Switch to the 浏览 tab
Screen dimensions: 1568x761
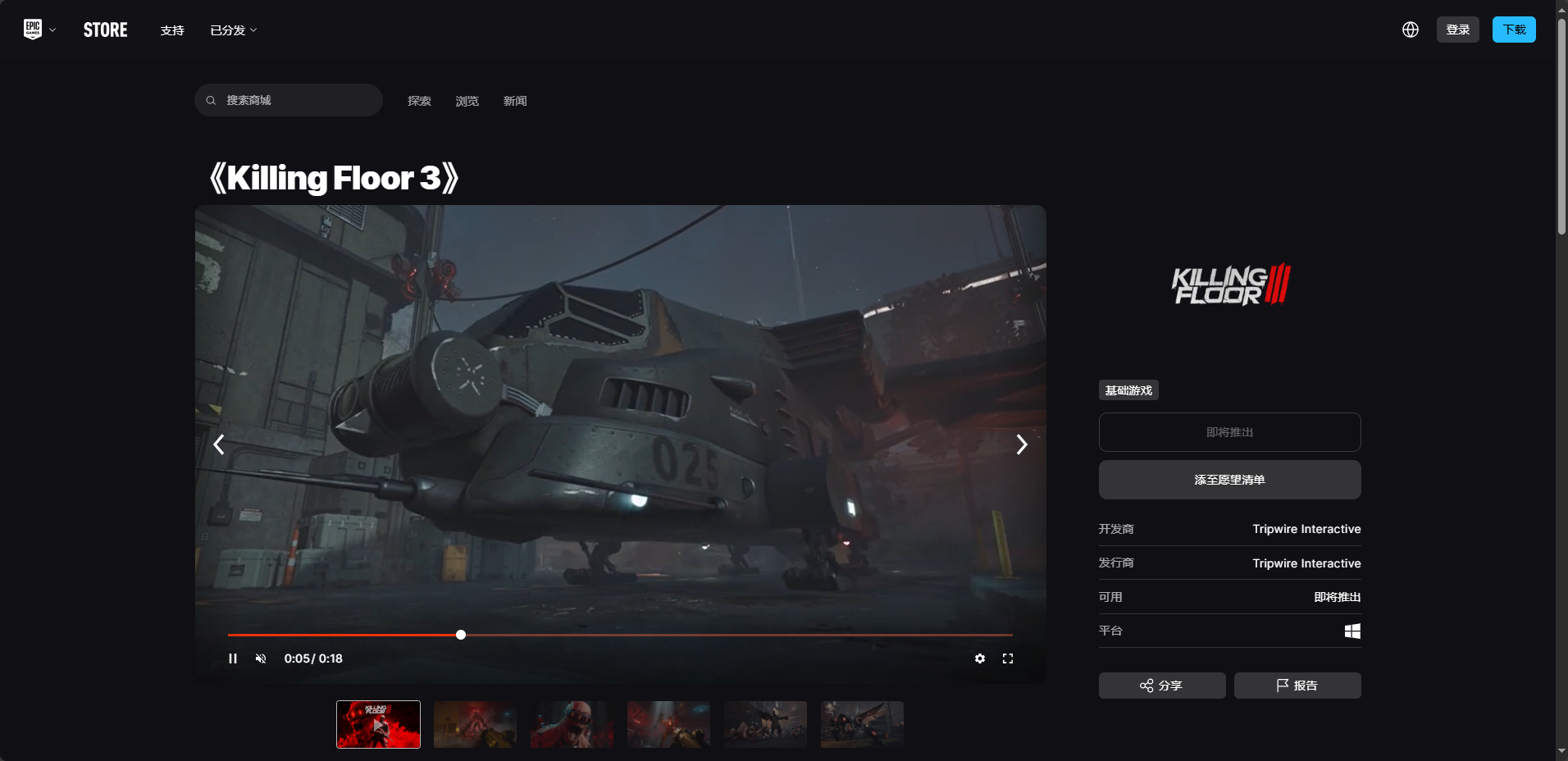[467, 101]
